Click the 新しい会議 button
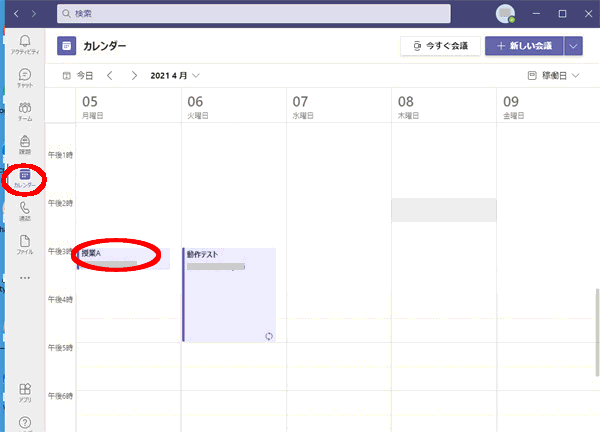 coord(523,45)
